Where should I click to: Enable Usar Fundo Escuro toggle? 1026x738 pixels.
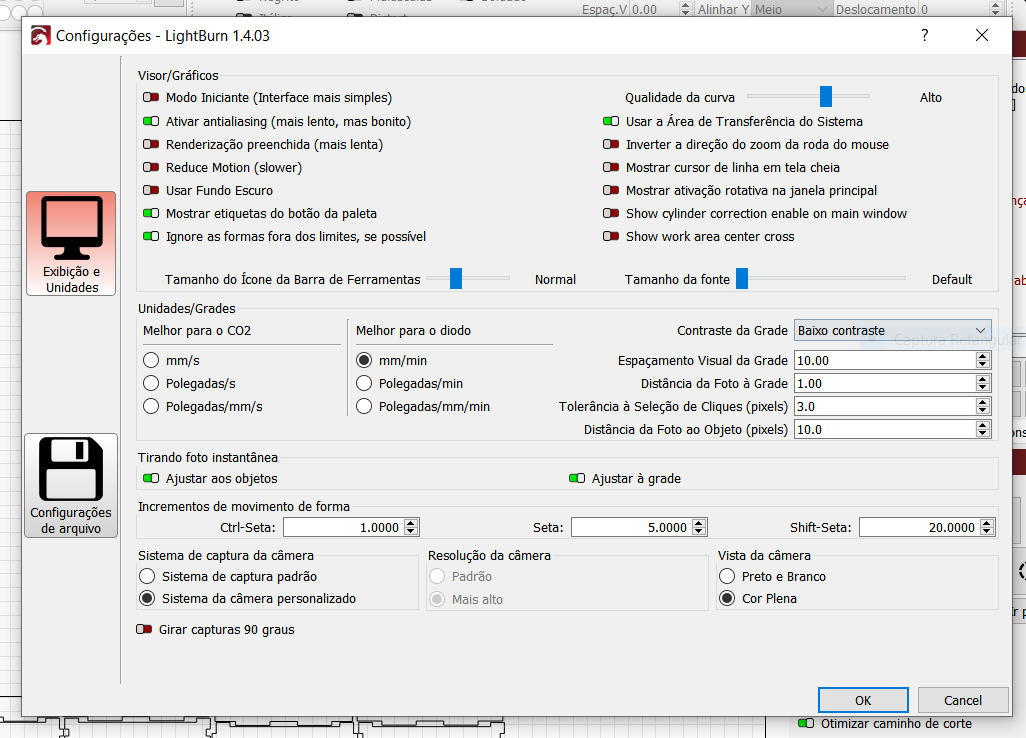[x=151, y=190]
